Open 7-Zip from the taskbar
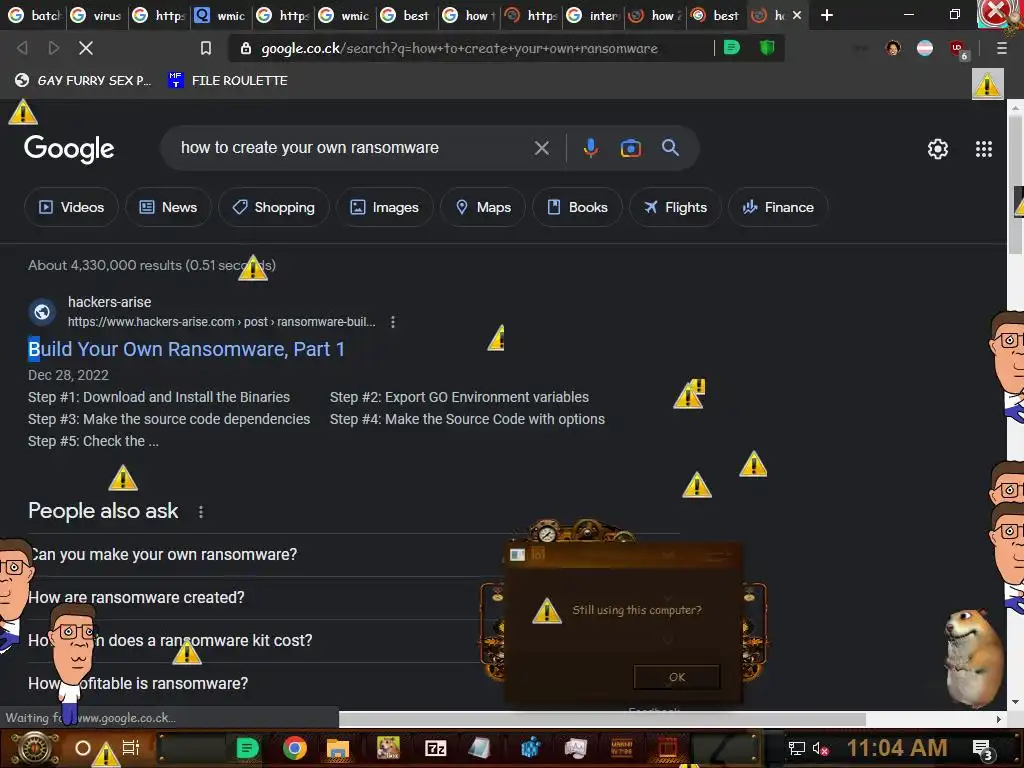This screenshot has height=768, width=1024. pos(435,748)
